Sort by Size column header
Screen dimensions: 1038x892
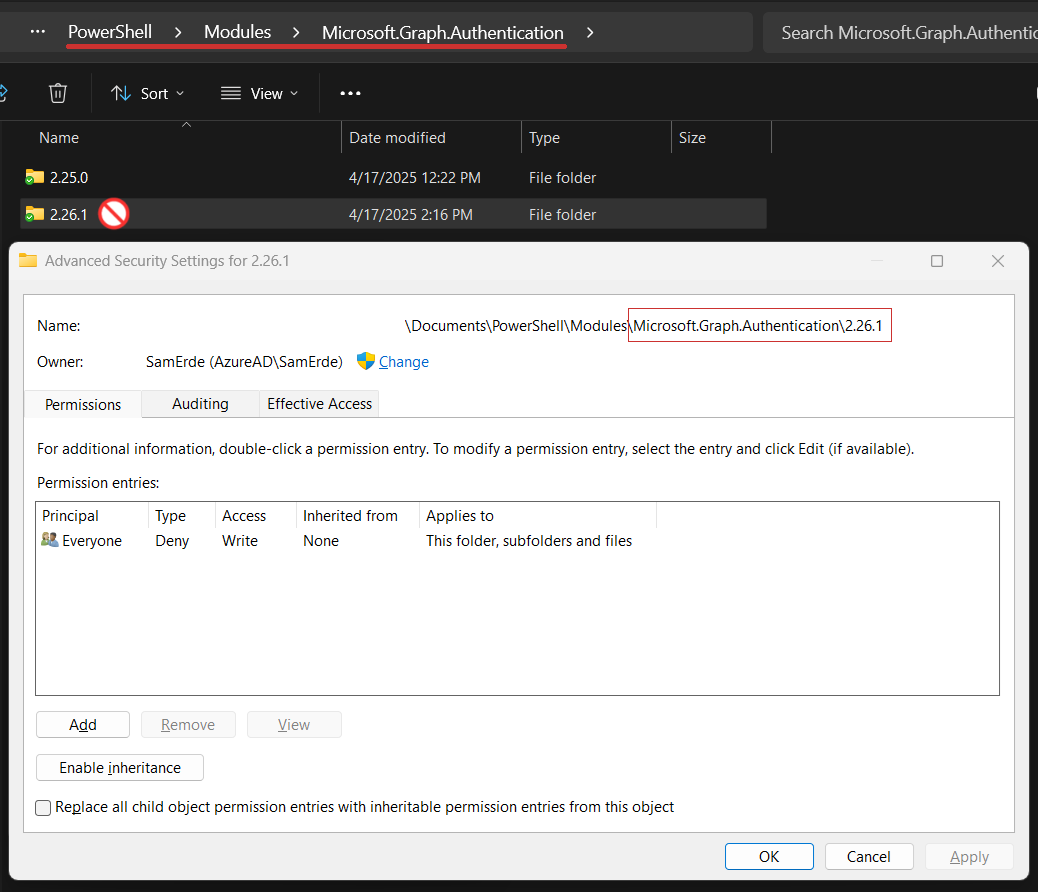[x=692, y=138]
